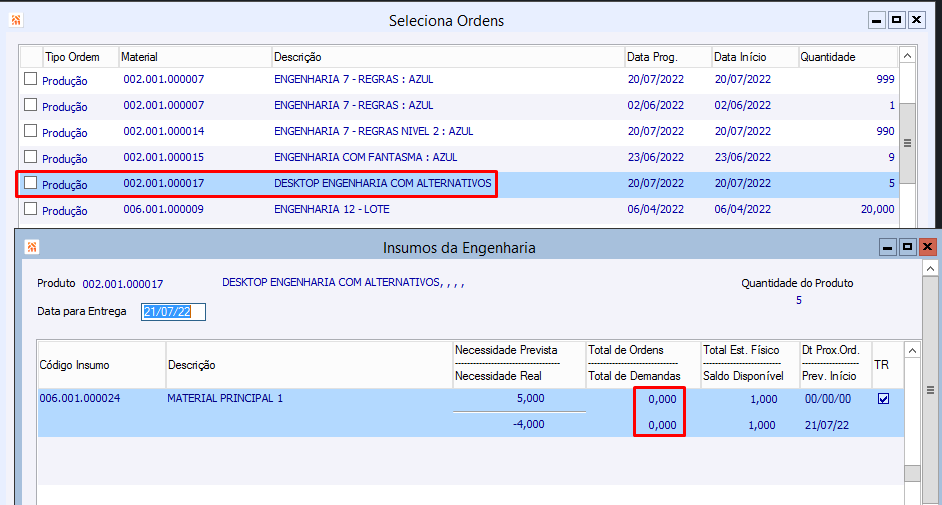Minimize the Insumos da Engenharia window
This screenshot has width=942, height=505.
coord(887,247)
